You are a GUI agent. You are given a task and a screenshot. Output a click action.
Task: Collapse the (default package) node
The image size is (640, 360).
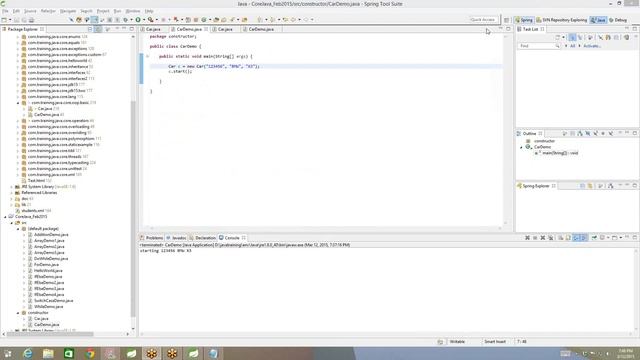tap(18, 229)
